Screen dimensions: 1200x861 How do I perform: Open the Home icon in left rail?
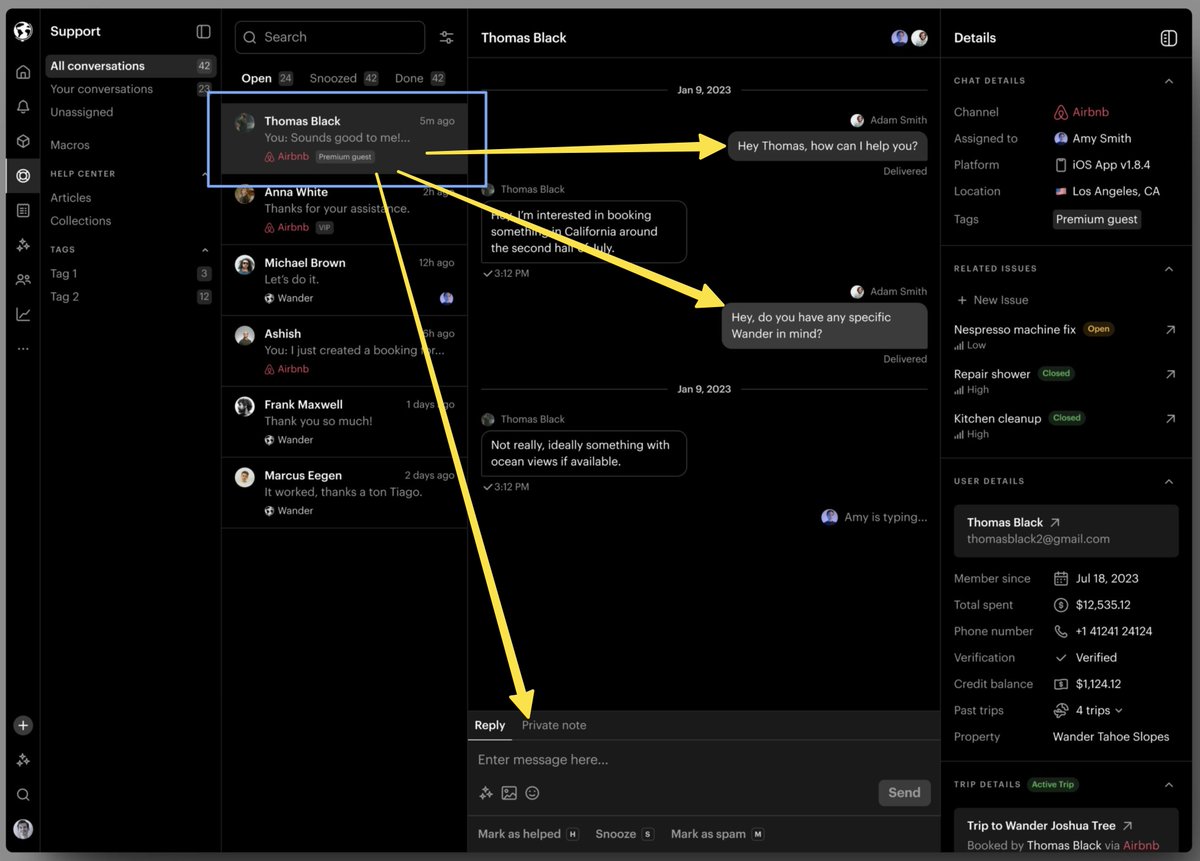[x=23, y=72]
